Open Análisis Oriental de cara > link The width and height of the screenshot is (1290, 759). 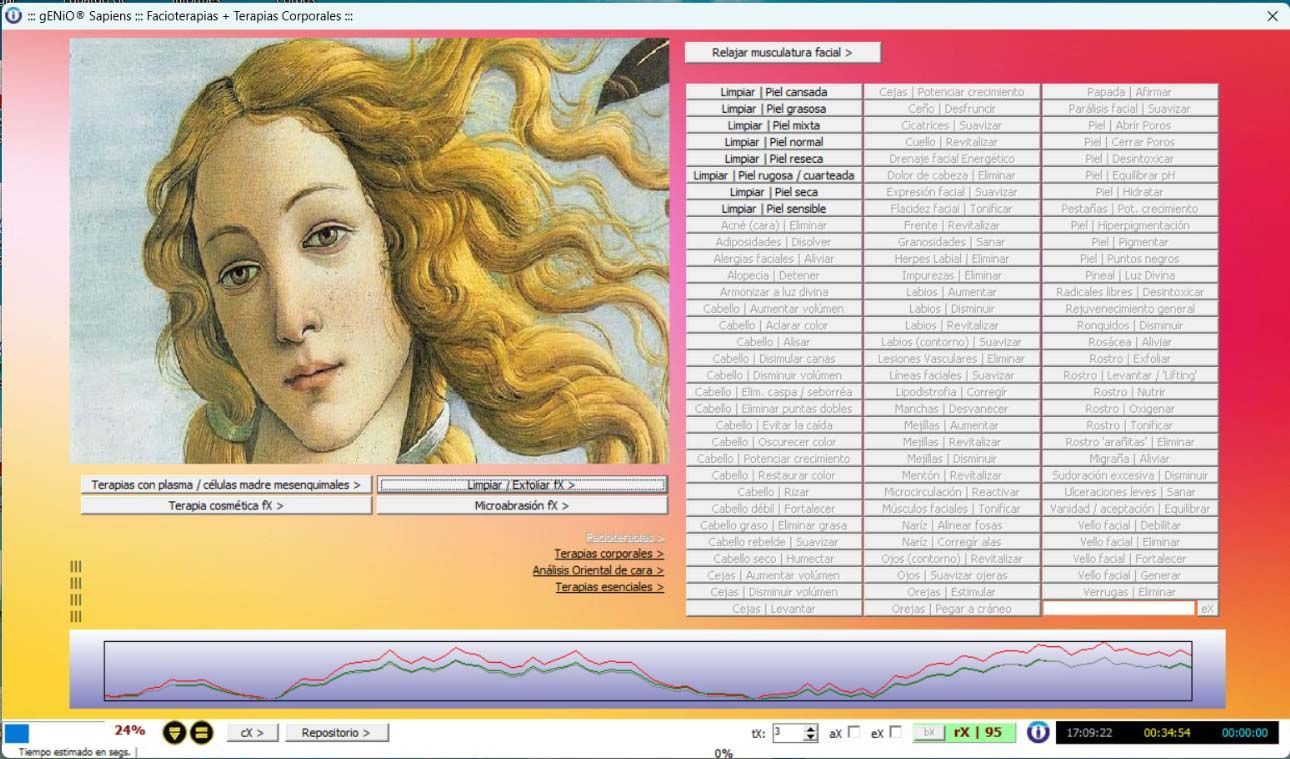tap(598, 571)
